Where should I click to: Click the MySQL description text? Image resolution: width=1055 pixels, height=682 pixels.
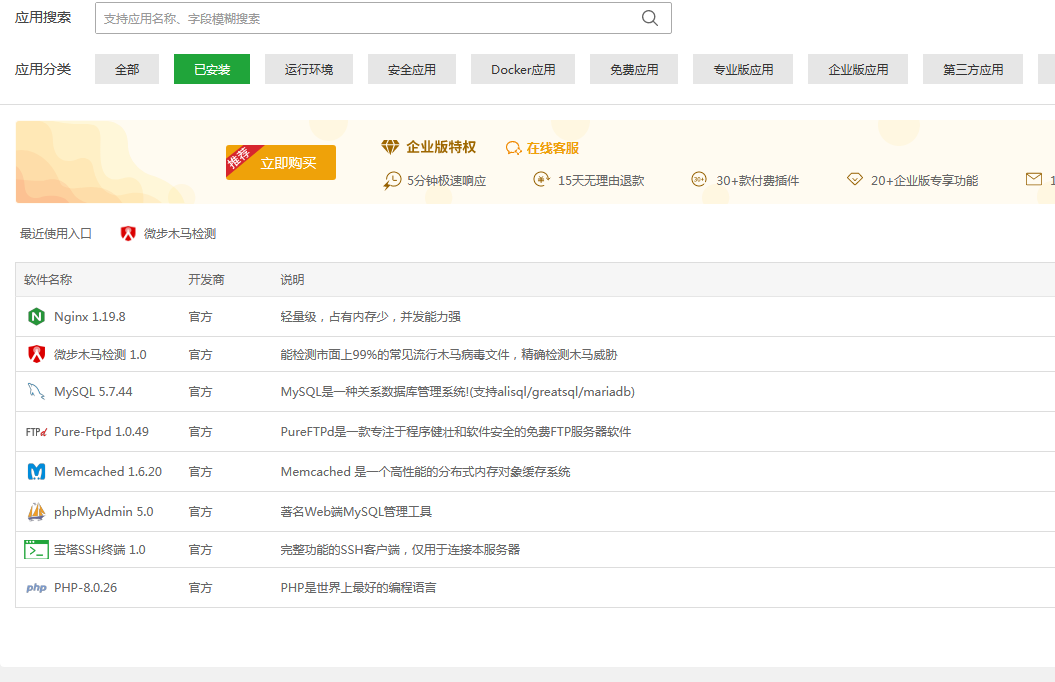[458, 391]
